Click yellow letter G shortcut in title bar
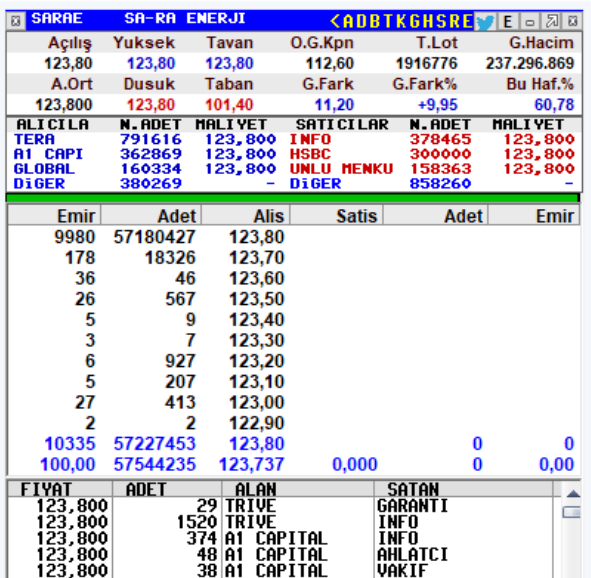The height and width of the screenshot is (578, 591). (415, 21)
